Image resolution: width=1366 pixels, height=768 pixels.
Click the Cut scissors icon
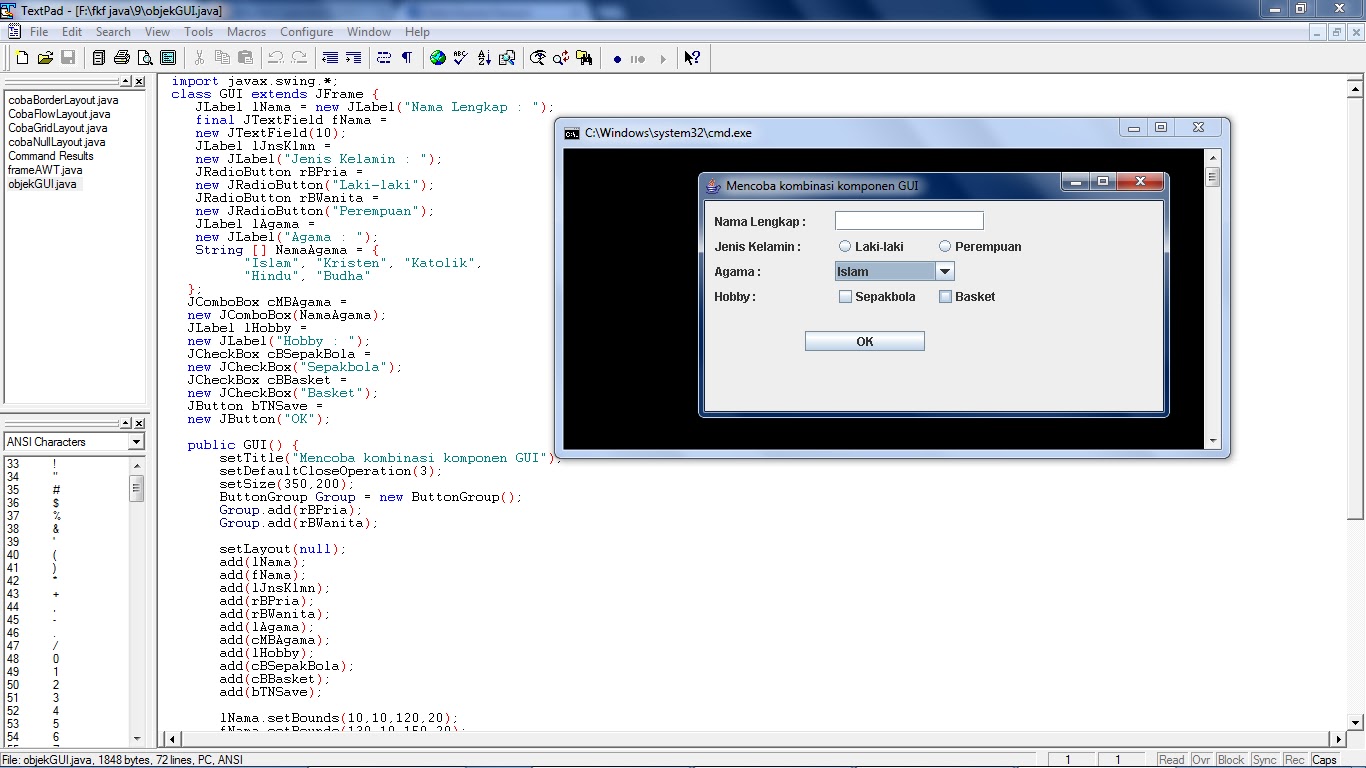tap(199, 58)
